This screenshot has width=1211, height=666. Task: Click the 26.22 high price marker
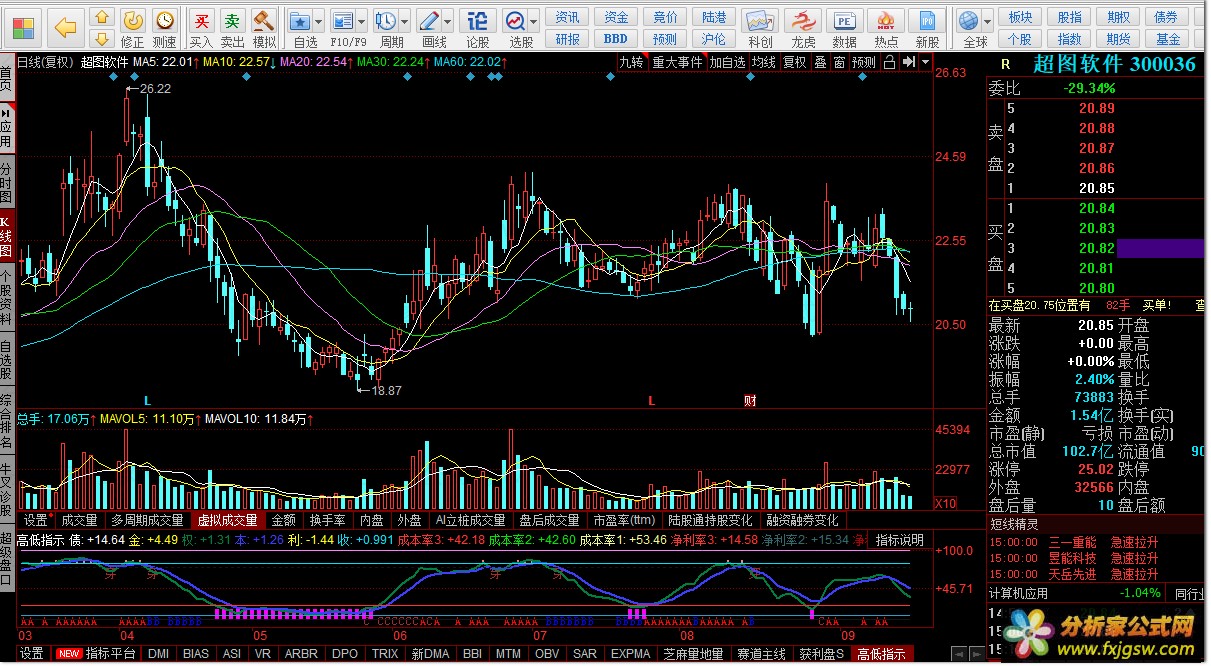click(x=155, y=89)
